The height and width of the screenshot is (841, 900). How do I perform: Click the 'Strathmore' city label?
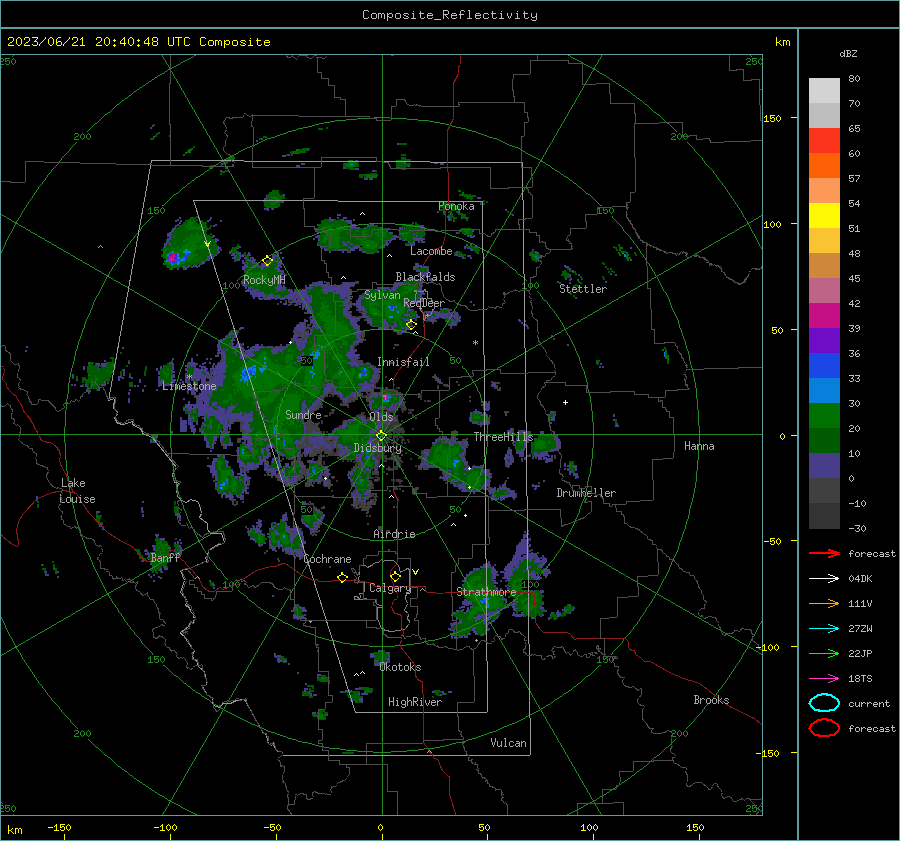click(486, 591)
